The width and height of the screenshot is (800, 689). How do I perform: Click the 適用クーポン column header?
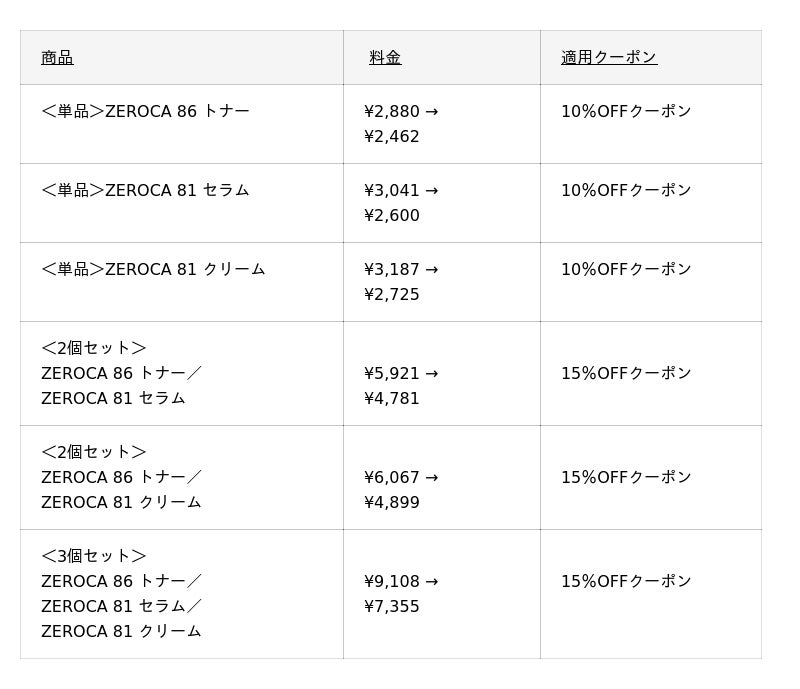pyautogui.click(x=609, y=58)
